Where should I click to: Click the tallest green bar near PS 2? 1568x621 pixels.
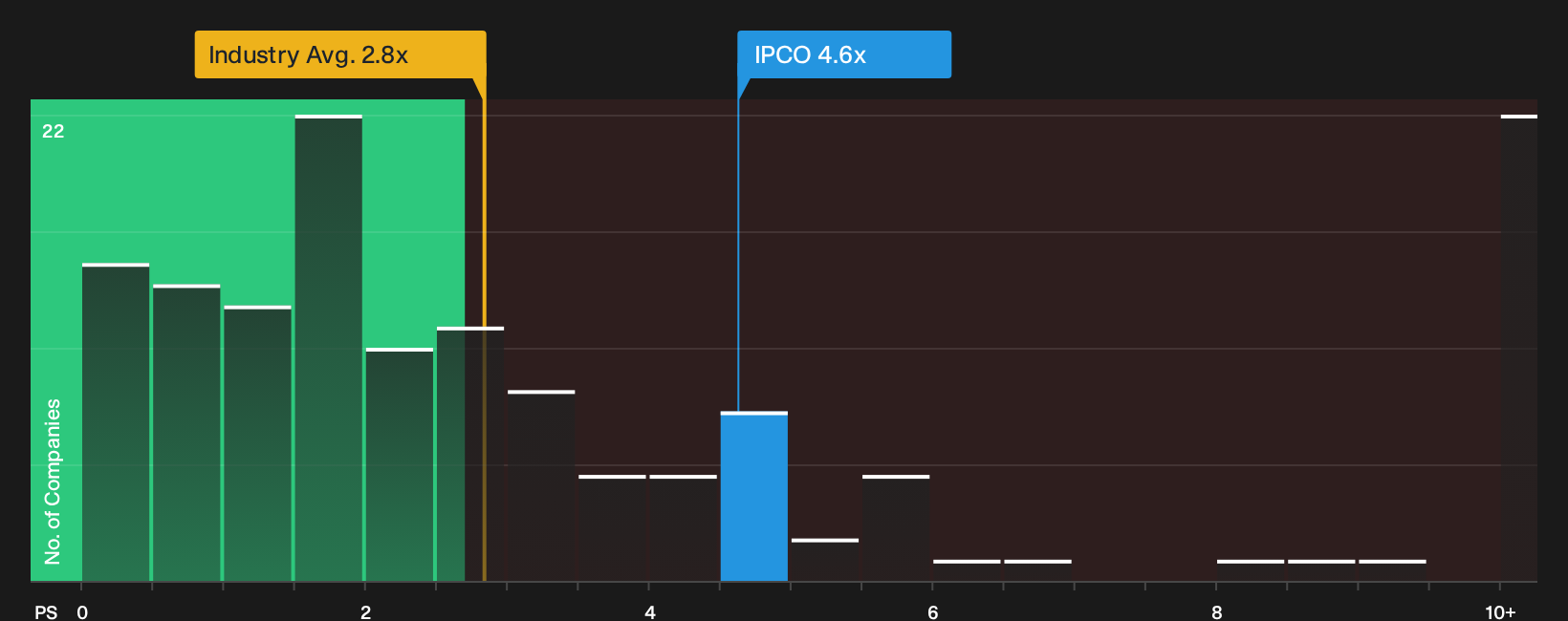(329, 348)
